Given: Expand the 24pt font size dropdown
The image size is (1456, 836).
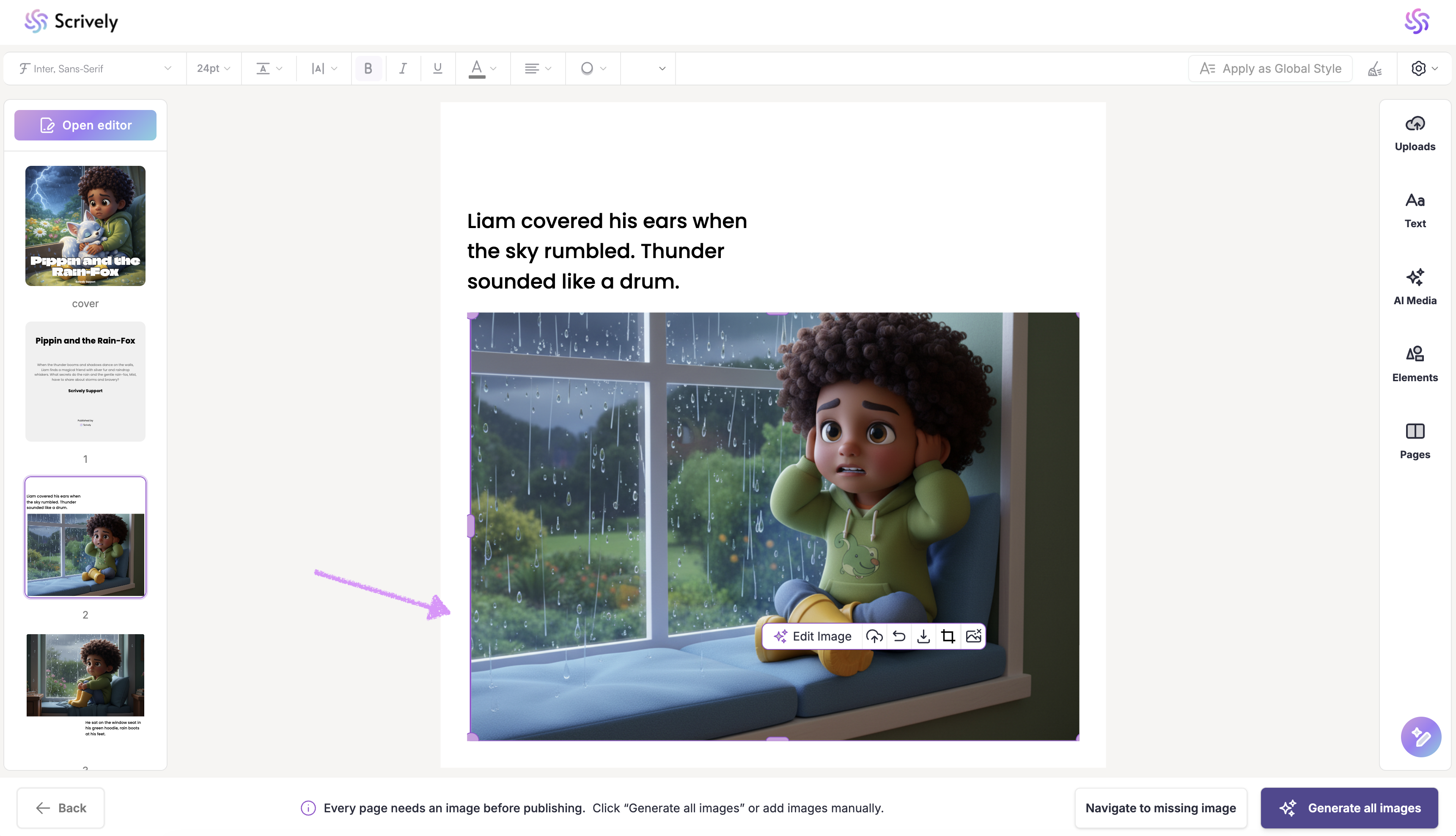Looking at the screenshot, I should click(213, 69).
